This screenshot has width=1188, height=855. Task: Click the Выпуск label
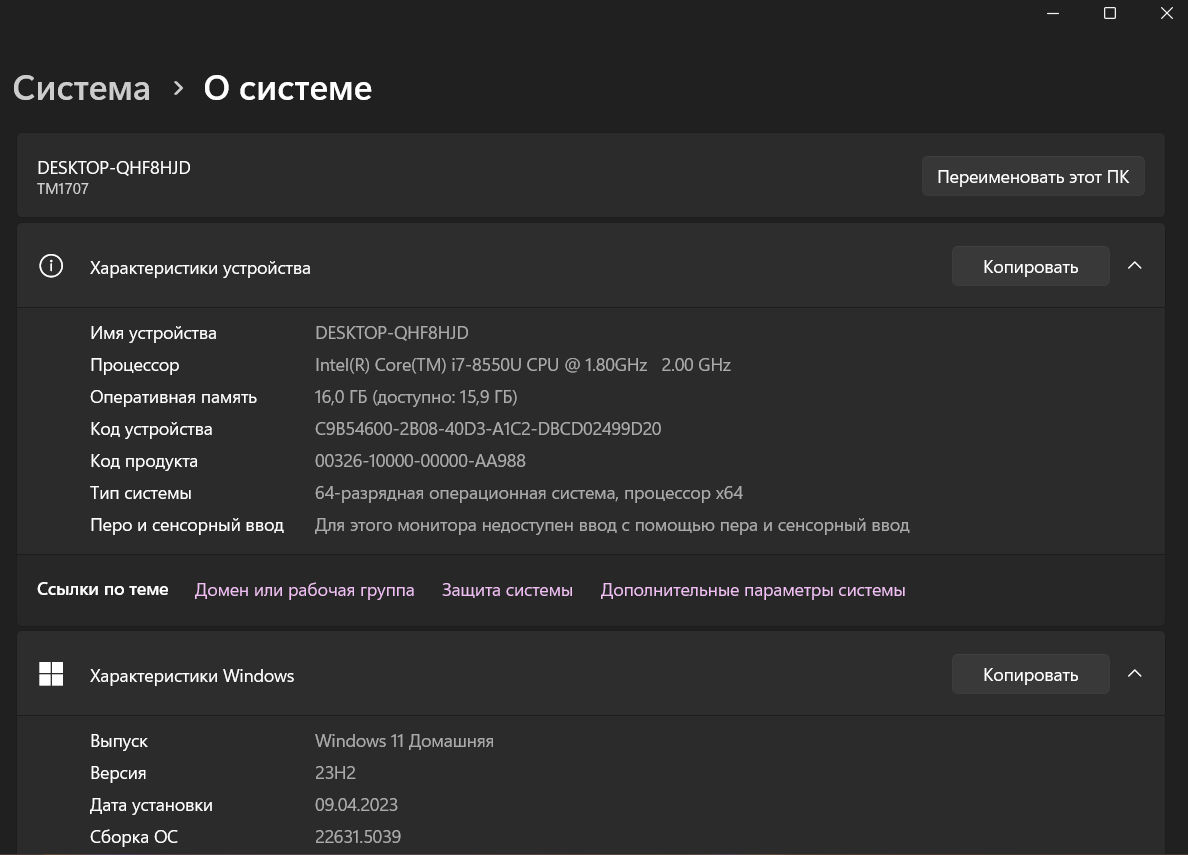pos(119,741)
